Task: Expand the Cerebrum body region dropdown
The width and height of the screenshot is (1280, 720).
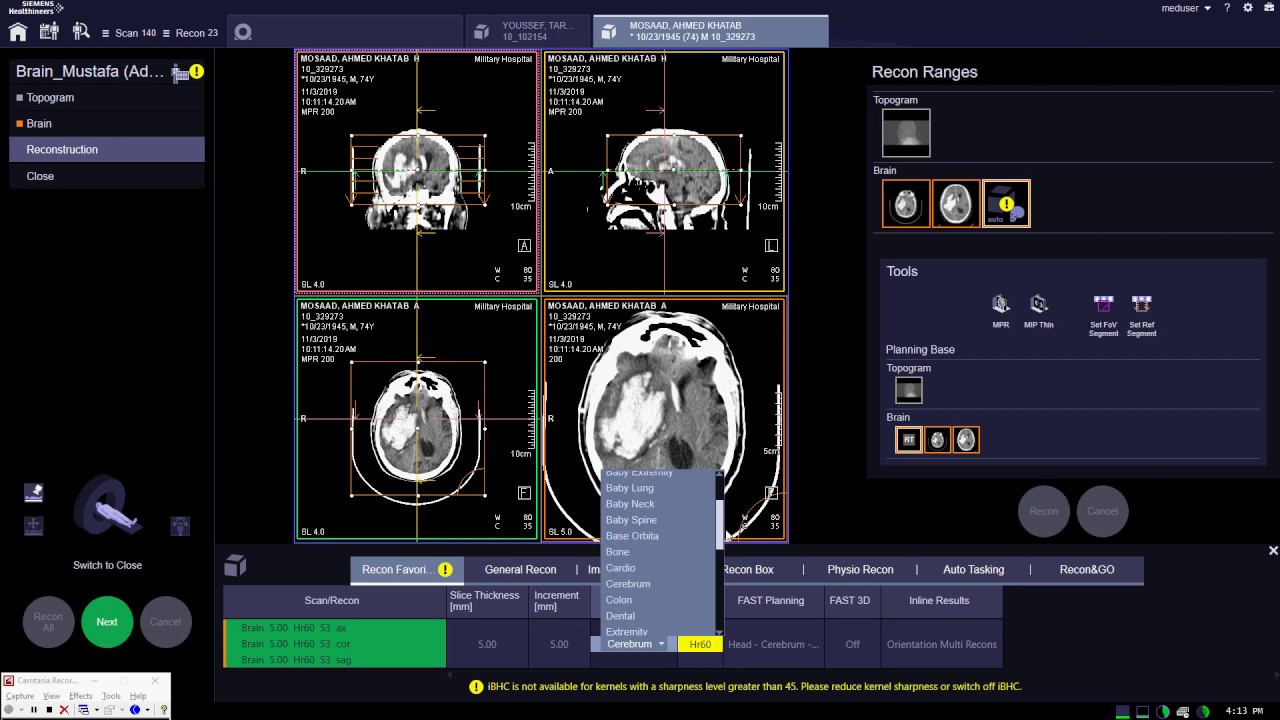Action: 634,644
